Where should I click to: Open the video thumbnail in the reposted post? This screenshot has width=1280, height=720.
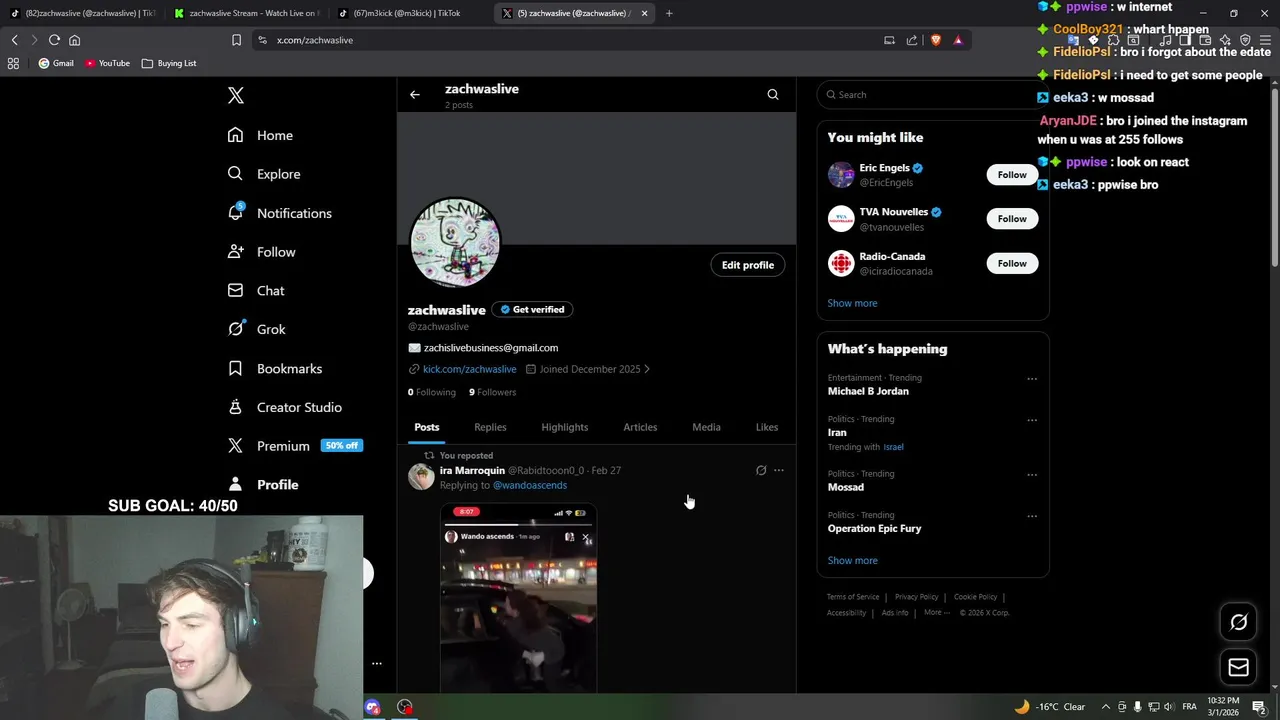518,598
